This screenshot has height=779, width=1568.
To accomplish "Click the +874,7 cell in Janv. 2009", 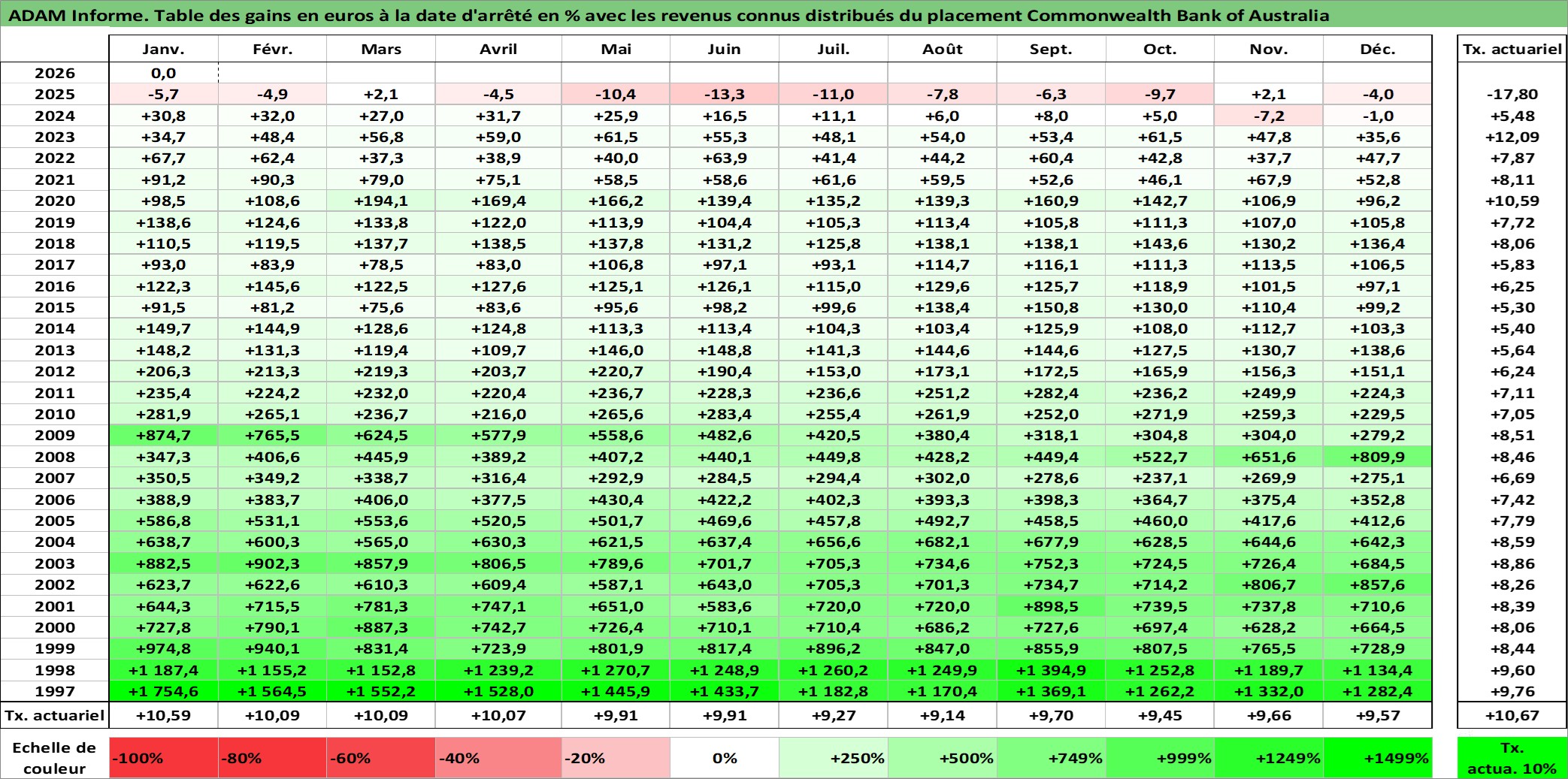I will click(x=164, y=435).
